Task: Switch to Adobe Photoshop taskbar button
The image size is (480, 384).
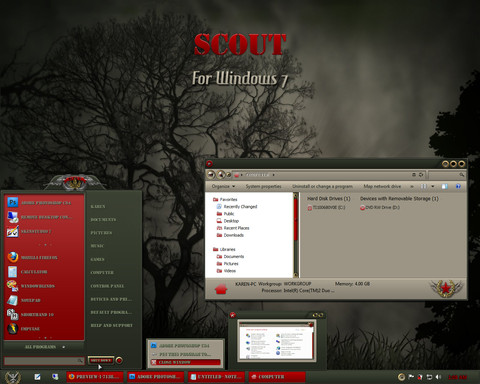Action: [156, 377]
